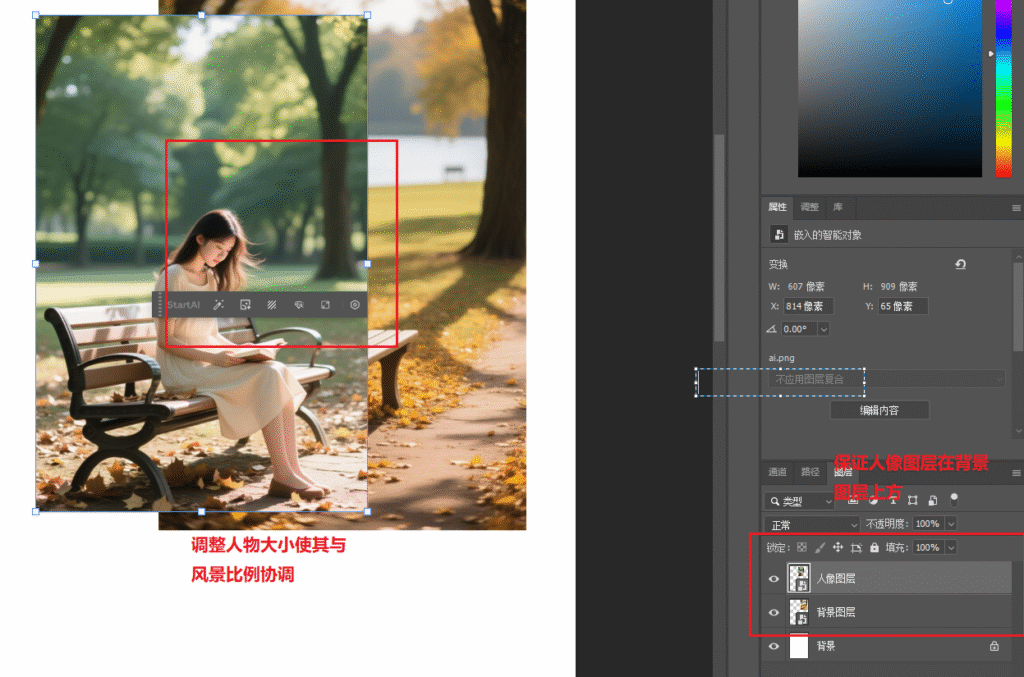Click the StartAI expand image icon
Image resolution: width=1024 pixels, height=677 pixels.
click(326, 305)
